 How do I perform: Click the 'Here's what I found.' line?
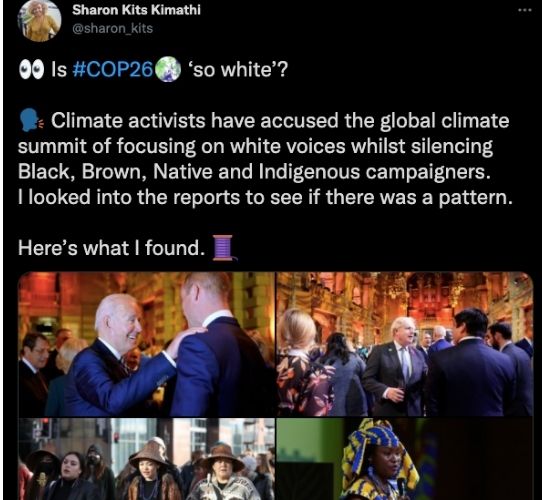[110, 248]
